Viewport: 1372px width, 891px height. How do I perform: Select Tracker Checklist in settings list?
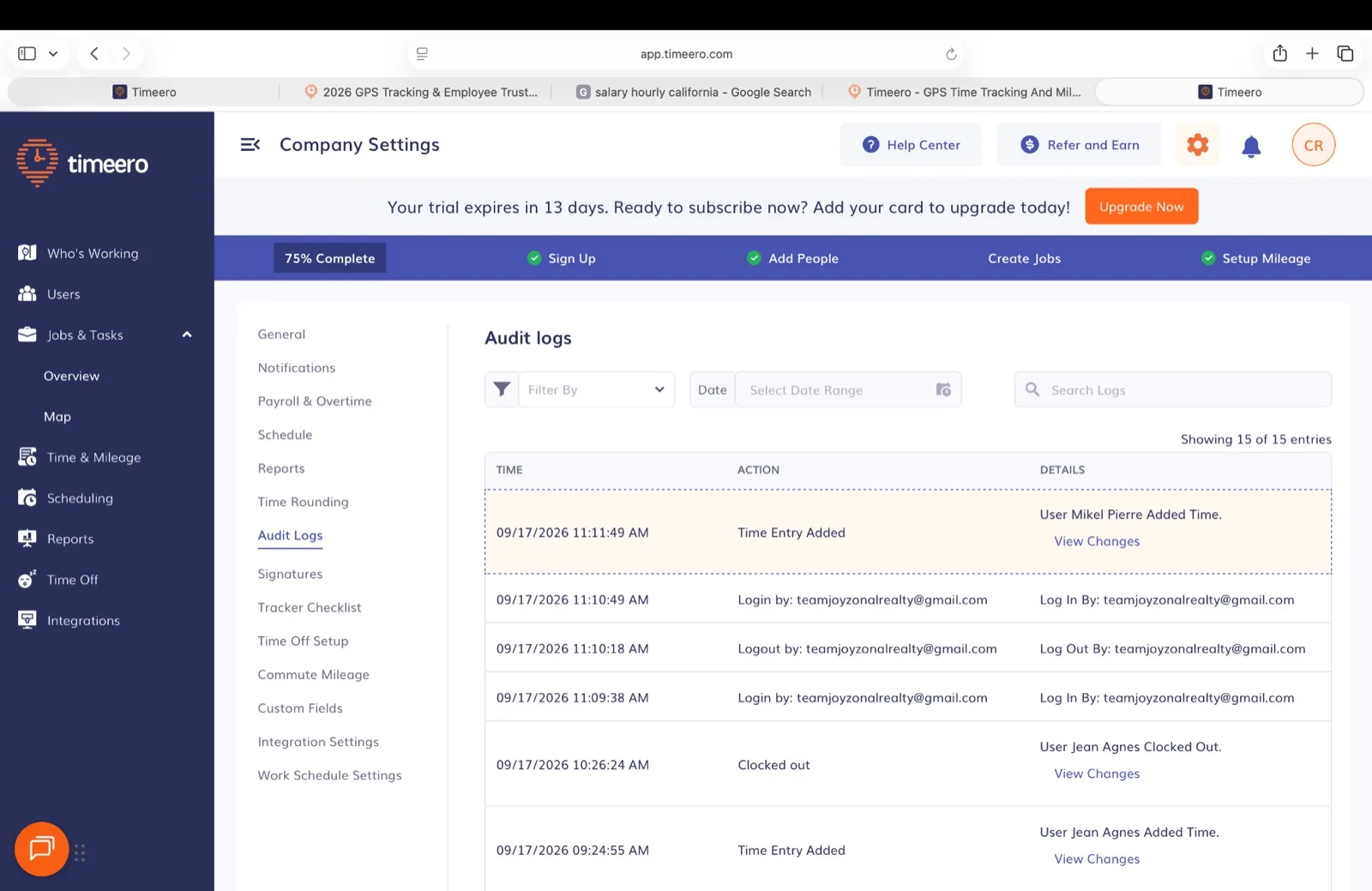click(310, 607)
